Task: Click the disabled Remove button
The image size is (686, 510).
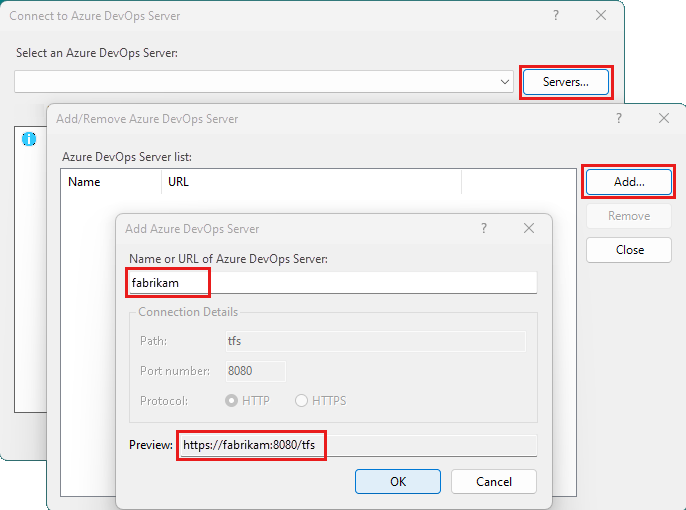Action: [x=629, y=216]
